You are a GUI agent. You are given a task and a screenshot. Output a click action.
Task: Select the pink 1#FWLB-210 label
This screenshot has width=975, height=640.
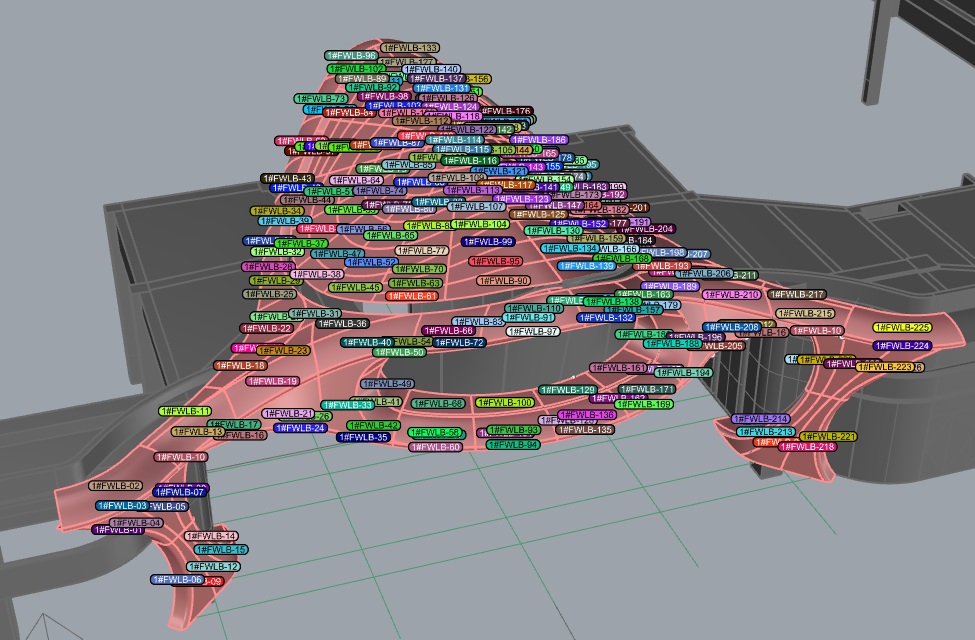[732, 295]
